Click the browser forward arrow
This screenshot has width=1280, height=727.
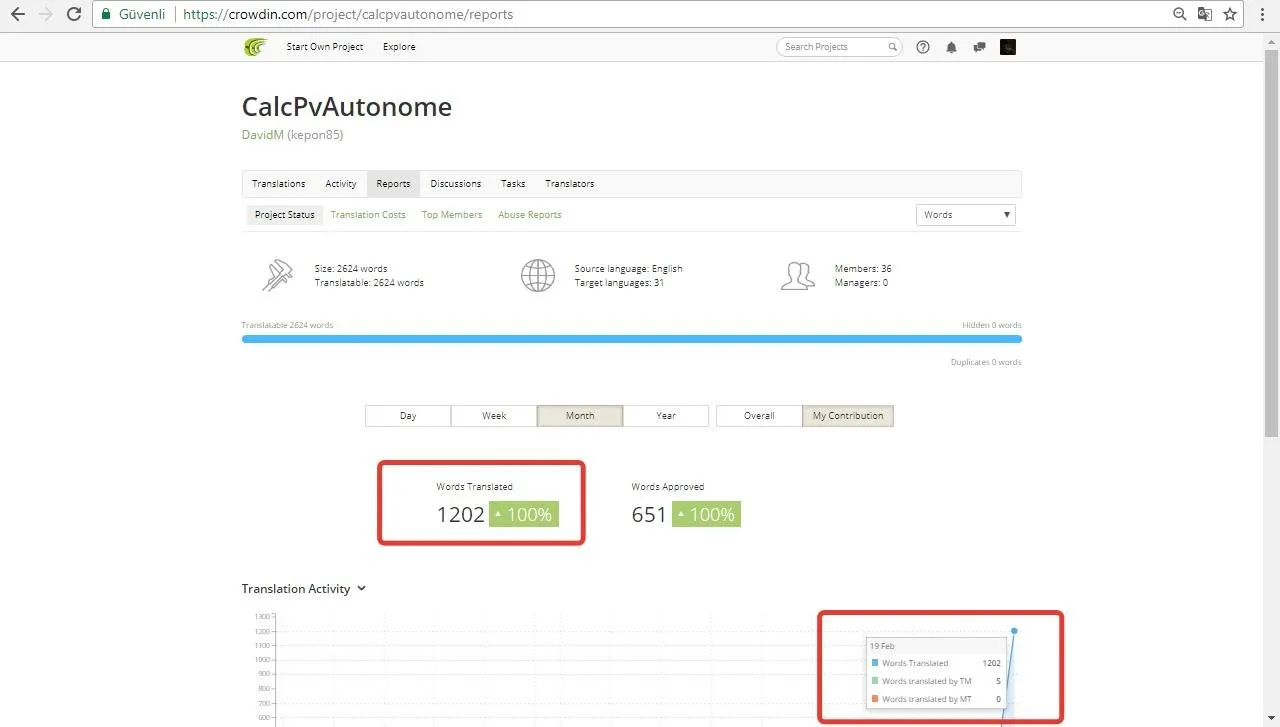pos(46,15)
